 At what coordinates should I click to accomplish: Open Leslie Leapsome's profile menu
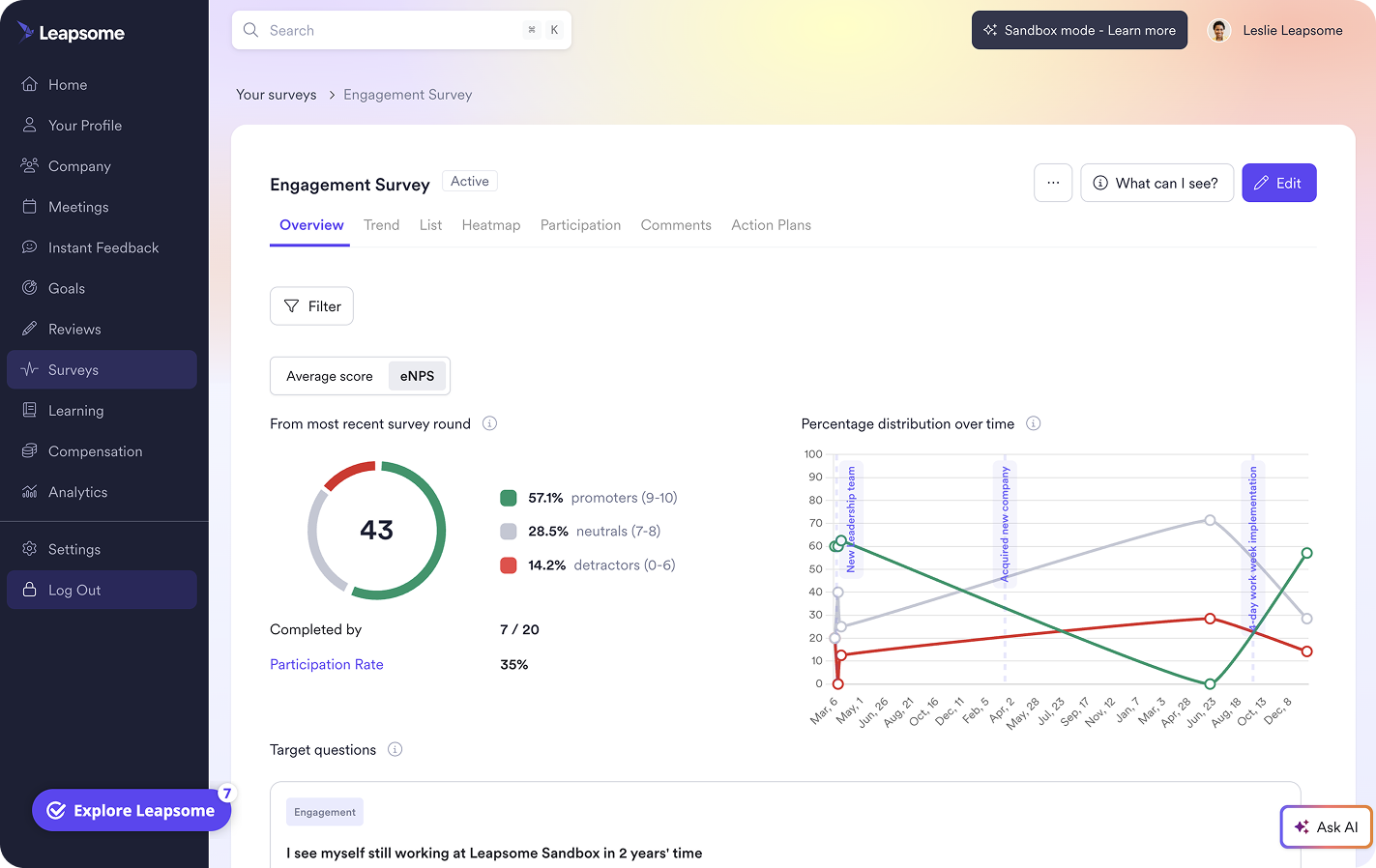pyautogui.click(x=1276, y=30)
